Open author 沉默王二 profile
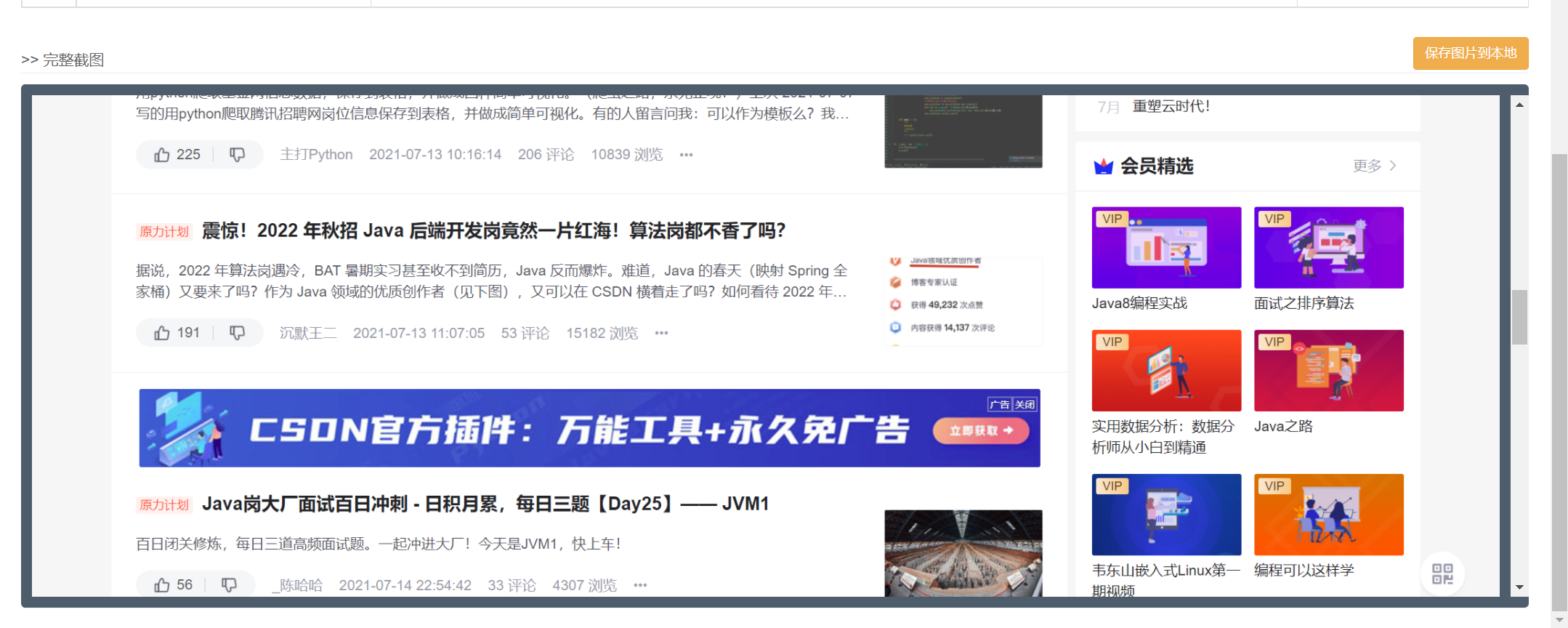This screenshot has width=1568, height=628. pos(308,333)
